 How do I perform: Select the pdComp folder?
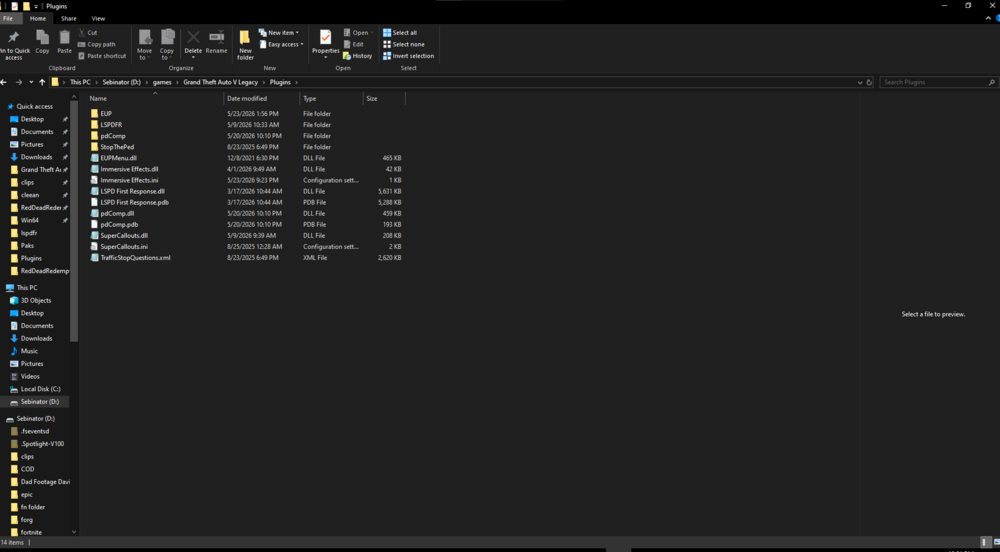(x=113, y=136)
